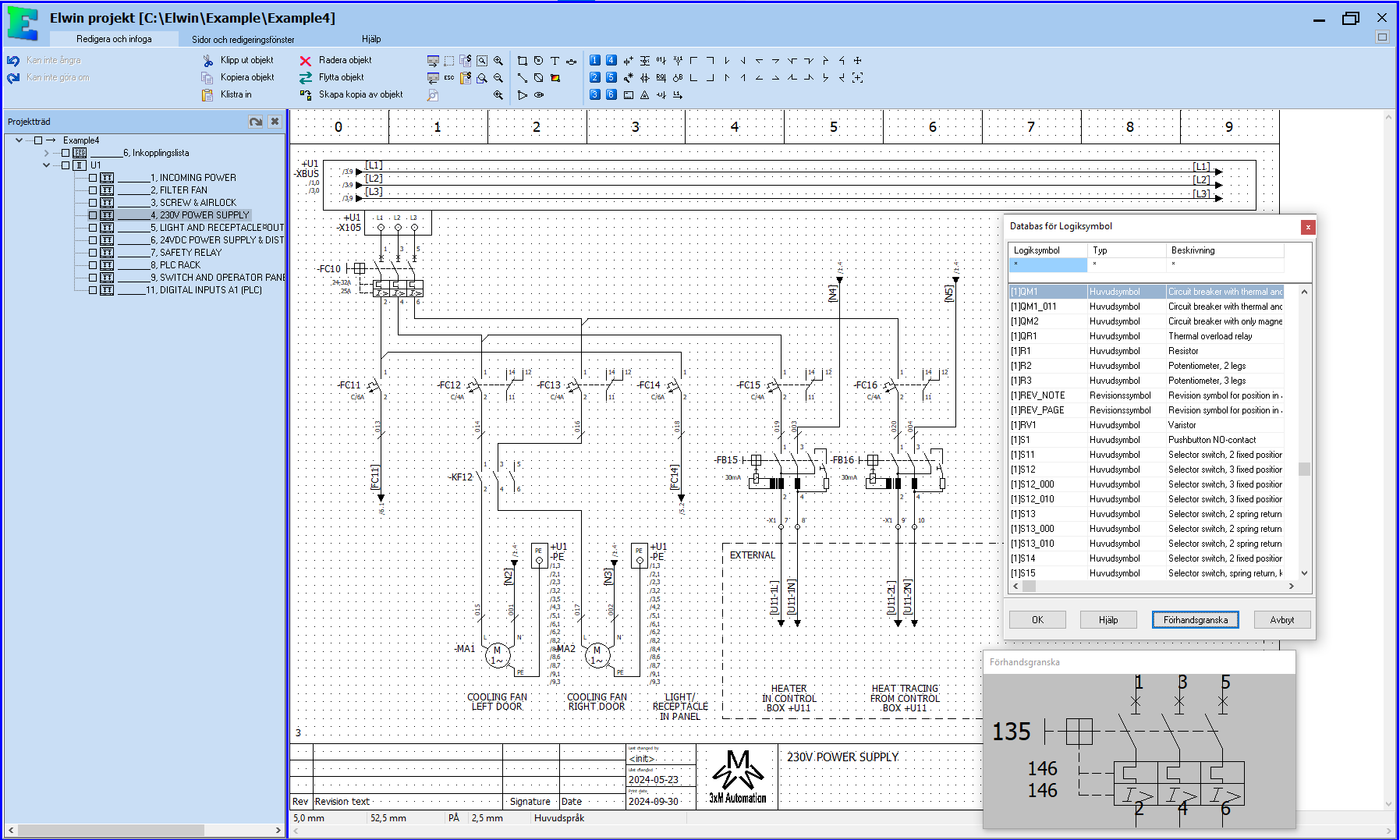Image resolution: width=1400 pixels, height=840 pixels.
Task: Select the line drawing tool
Action: [523, 77]
